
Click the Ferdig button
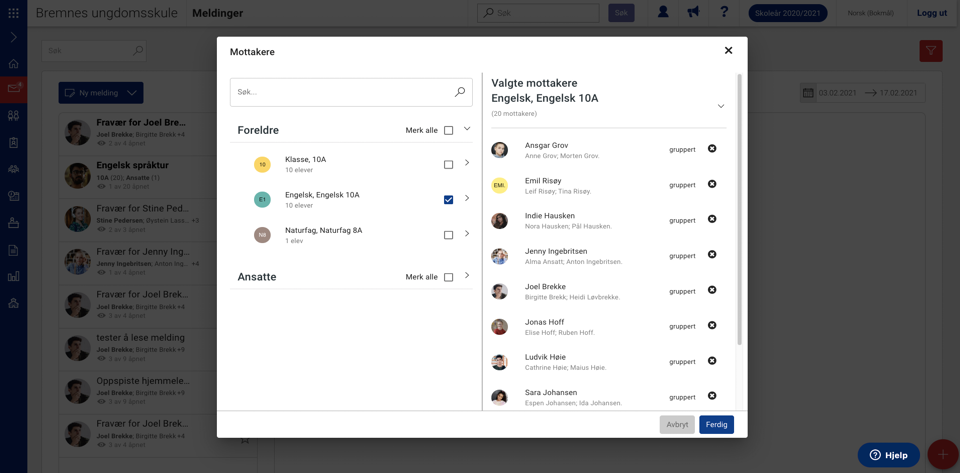click(716, 425)
